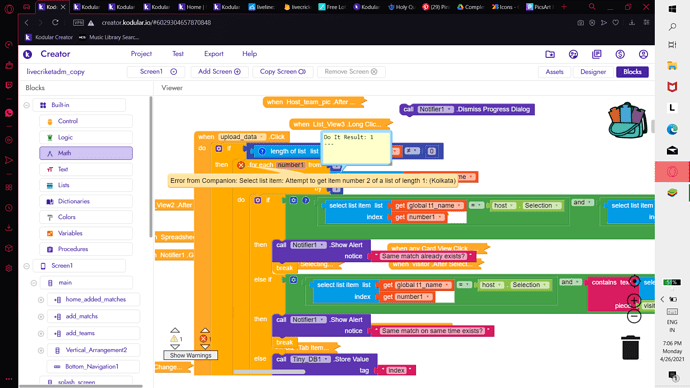
Task: Open the project folder icon in Creator header
Action: 550,54
